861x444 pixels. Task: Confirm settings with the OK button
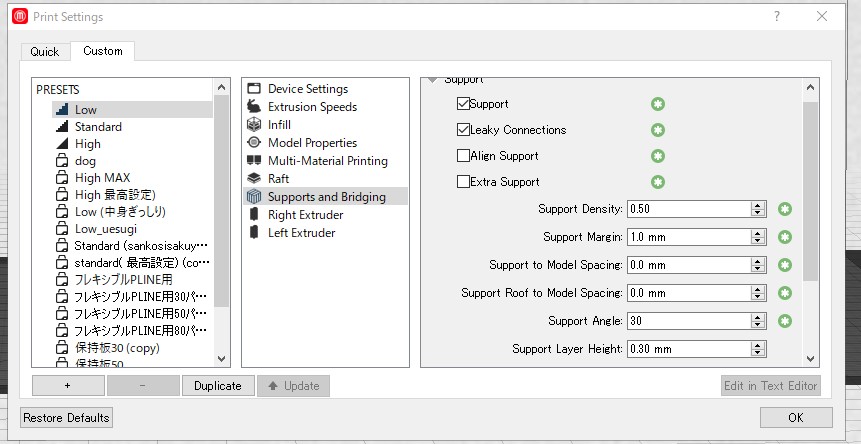pos(796,418)
